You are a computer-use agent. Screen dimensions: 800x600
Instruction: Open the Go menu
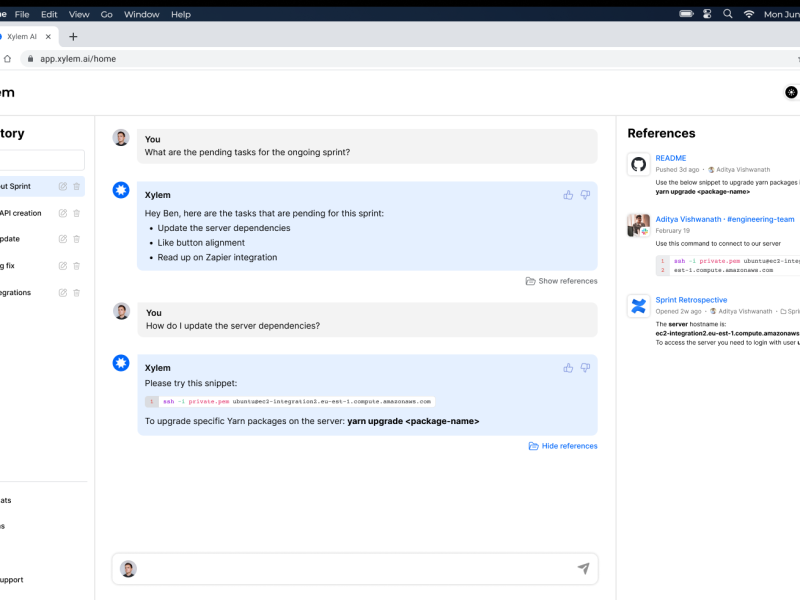tap(107, 14)
